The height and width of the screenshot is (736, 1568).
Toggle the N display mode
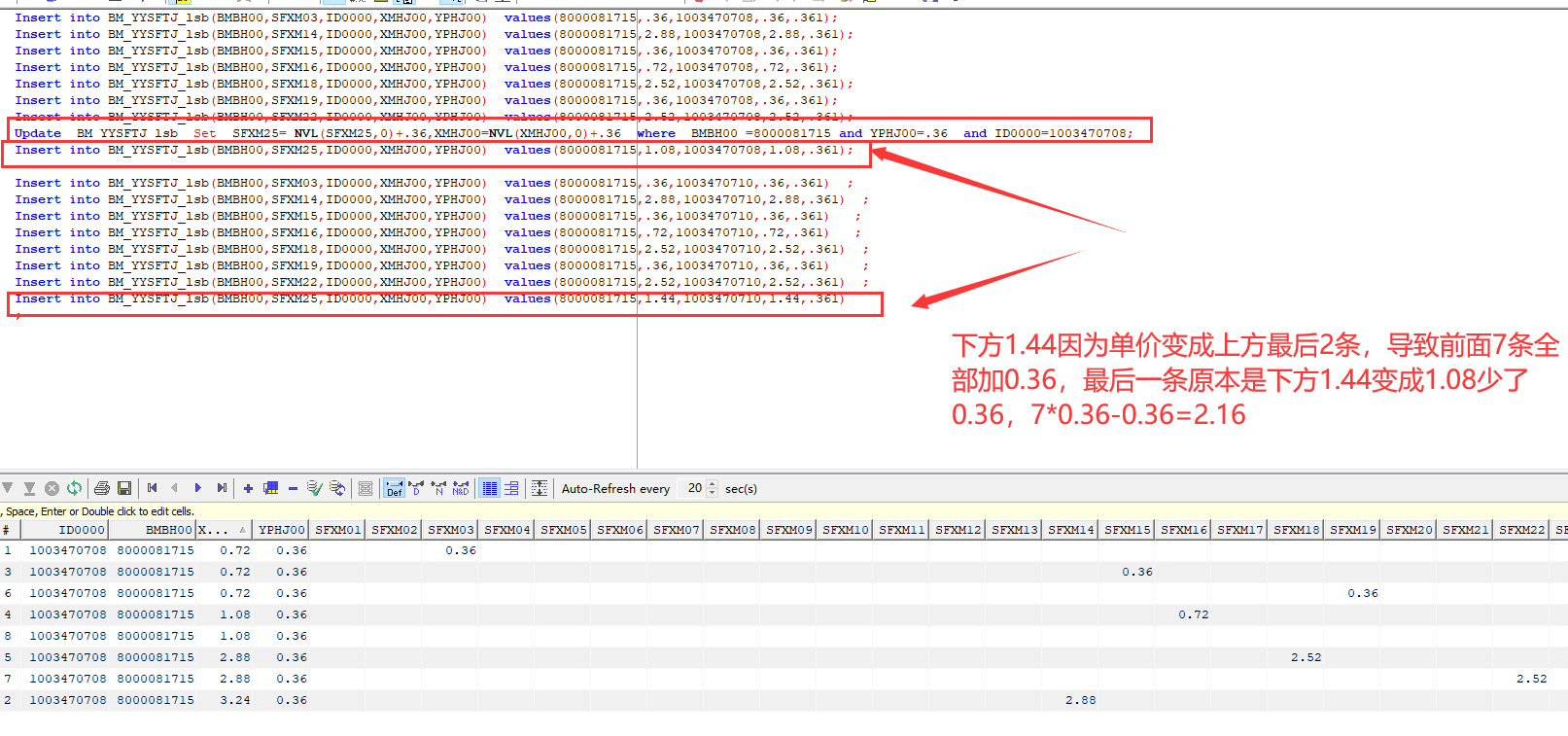(438, 488)
